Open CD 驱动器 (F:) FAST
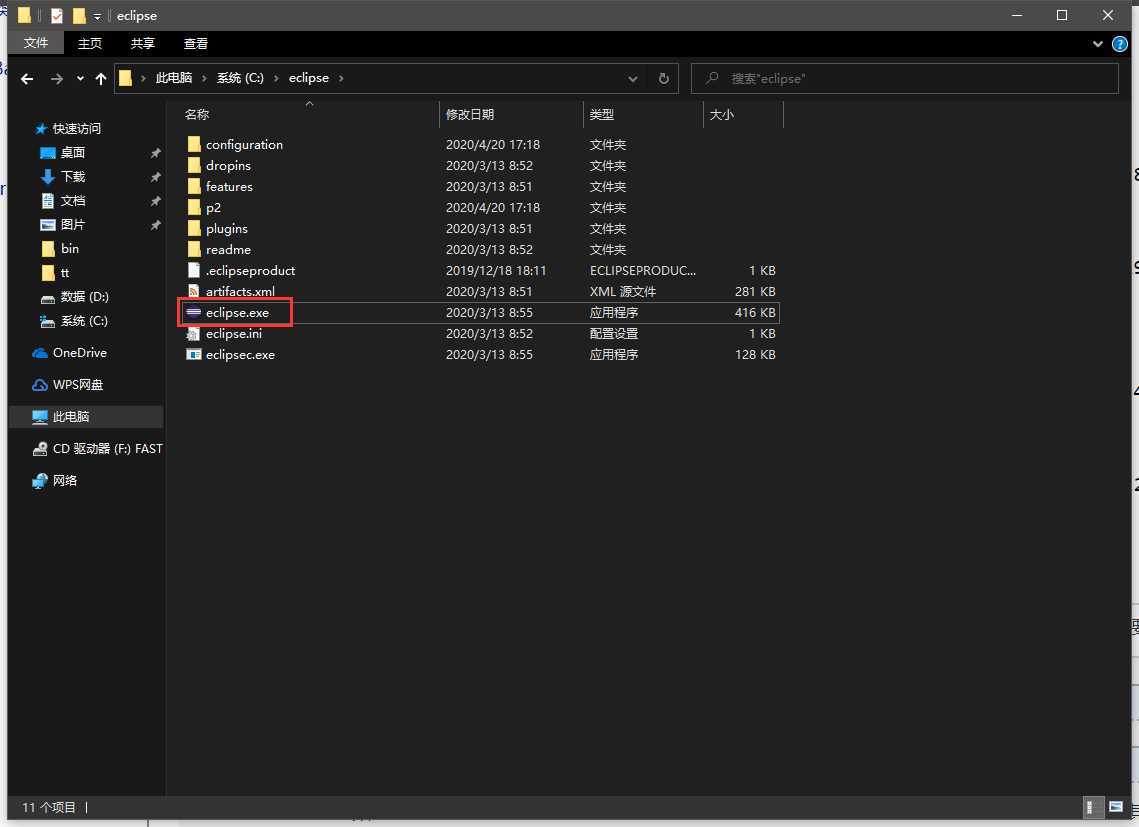 click(x=97, y=448)
